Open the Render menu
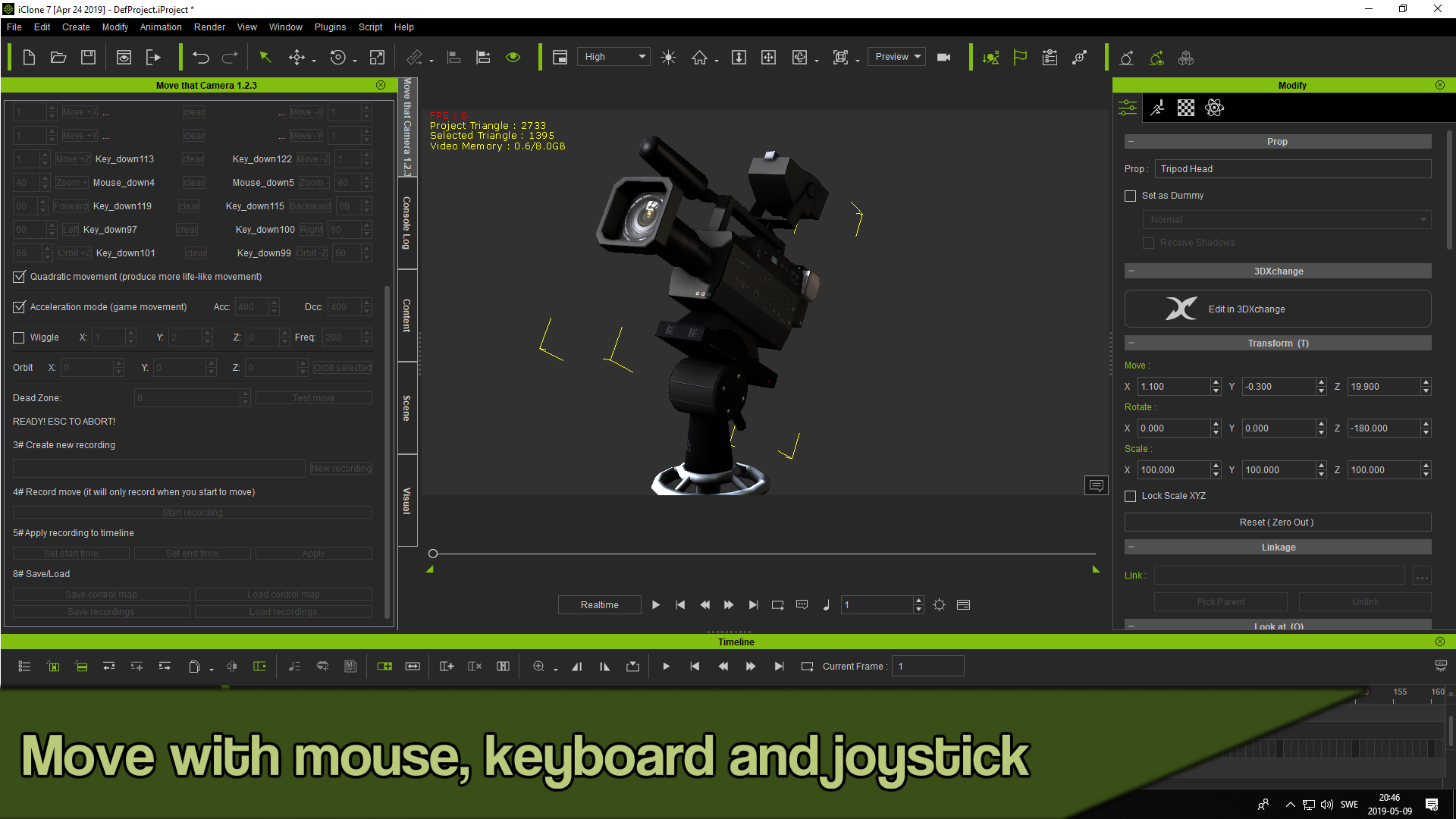Screen dimensions: 1456x819 (209, 27)
